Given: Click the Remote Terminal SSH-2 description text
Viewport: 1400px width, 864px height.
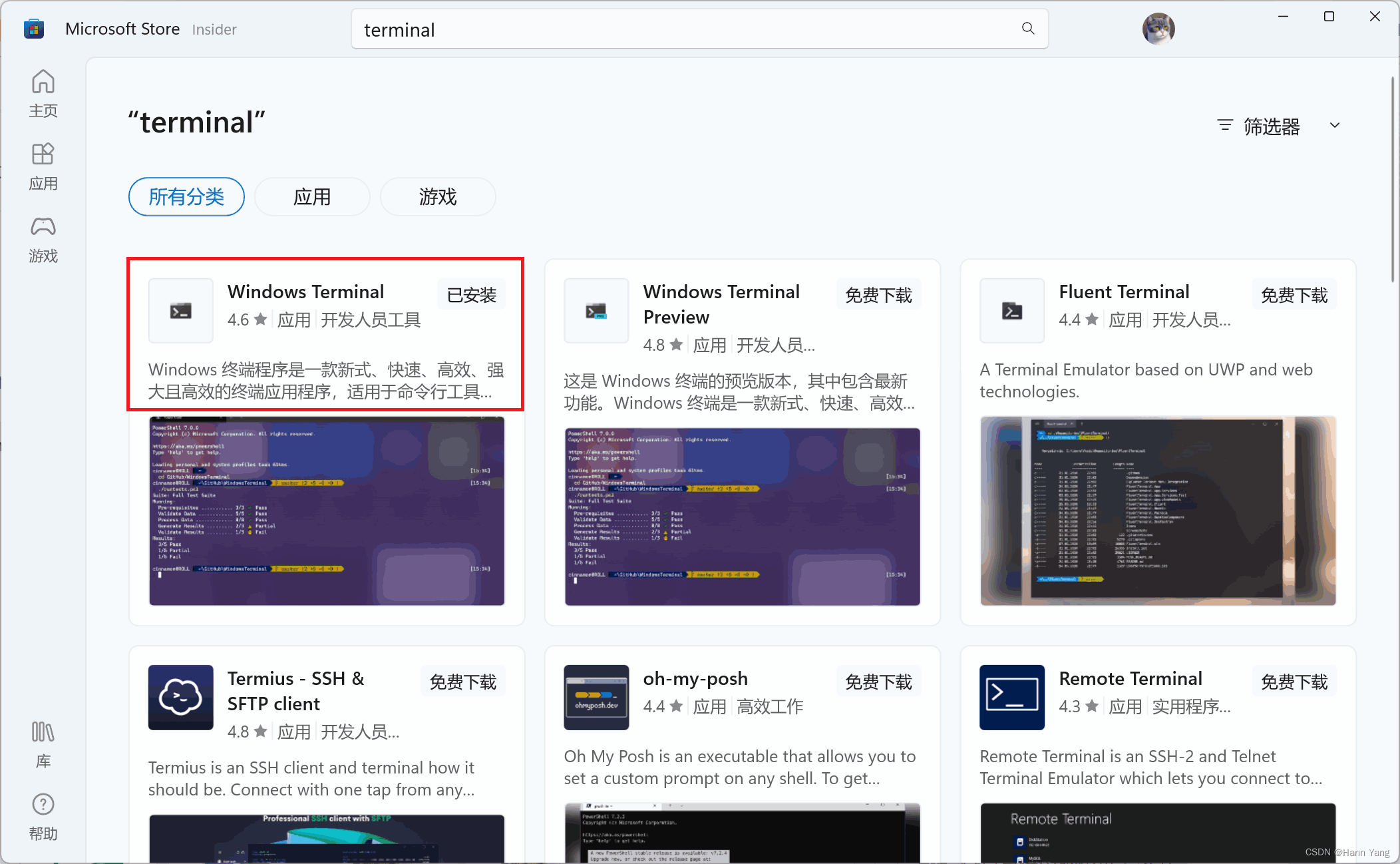Looking at the screenshot, I should (1151, 767).
